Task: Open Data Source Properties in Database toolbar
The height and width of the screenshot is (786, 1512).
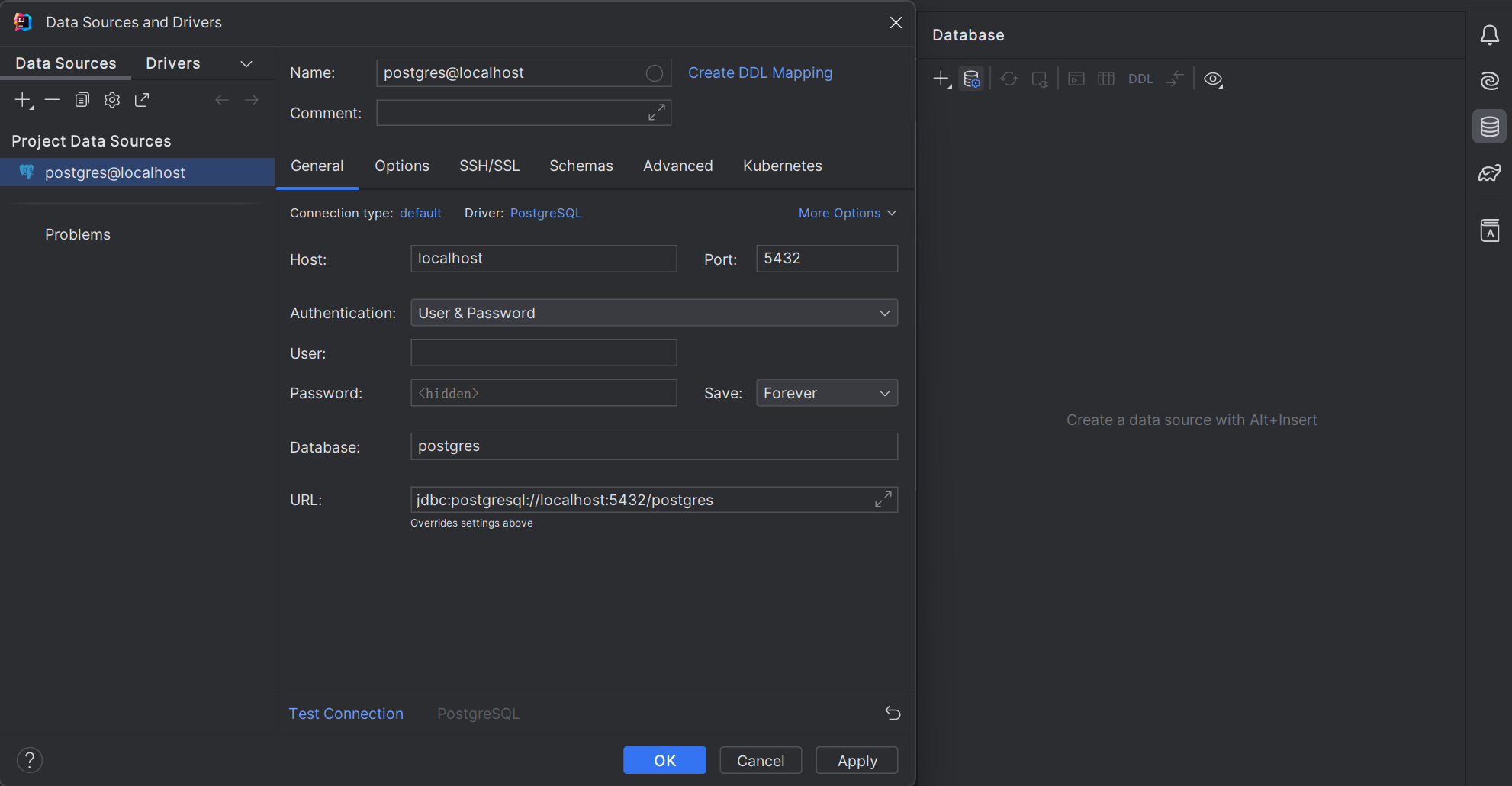Action: click(972, 79)
